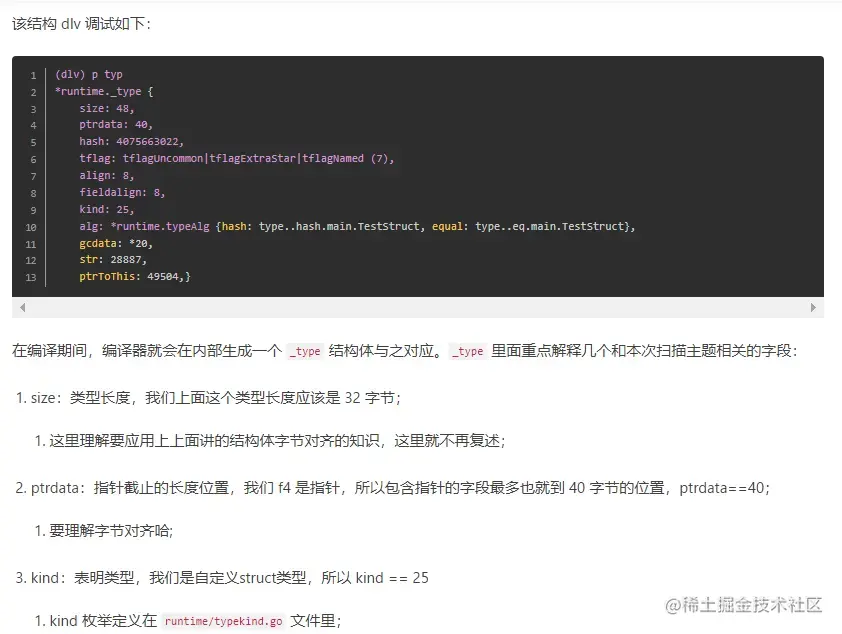Click the alg line with runtime.typeAlg
This screenshot has height=634, width=842.
click(x=357, y=227)
